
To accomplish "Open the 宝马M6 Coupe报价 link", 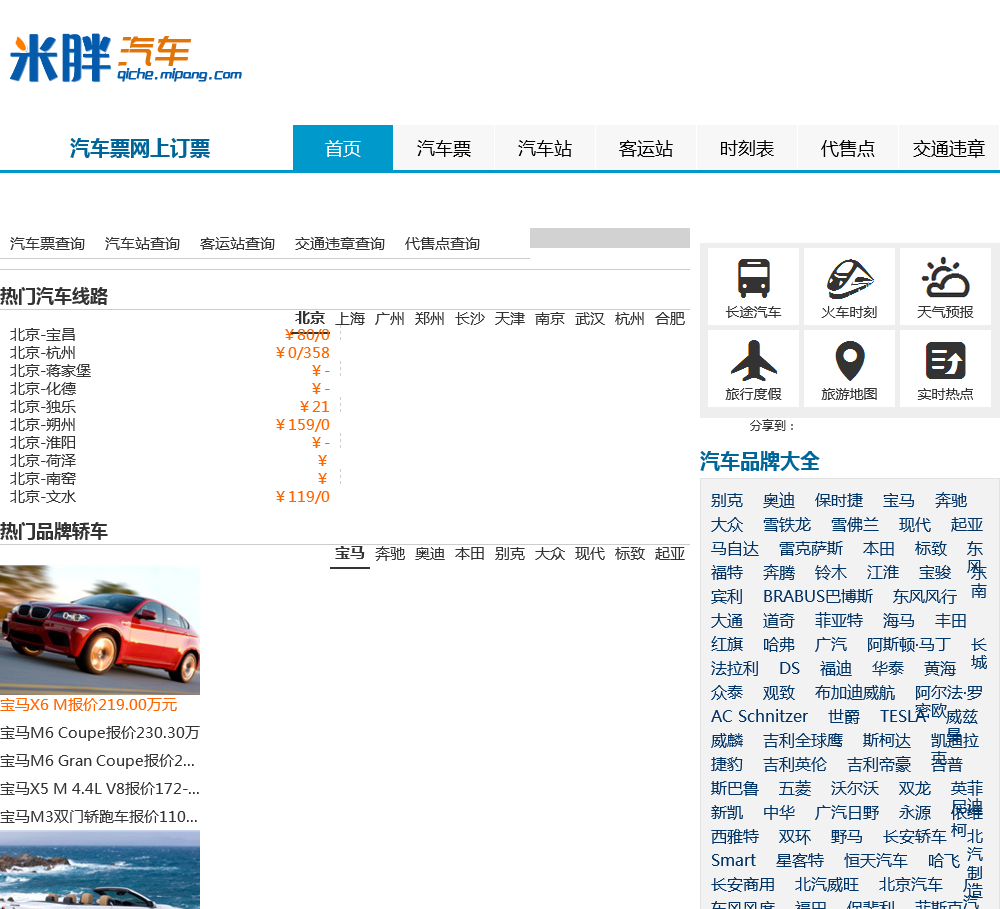I will (x=100, y=733).
